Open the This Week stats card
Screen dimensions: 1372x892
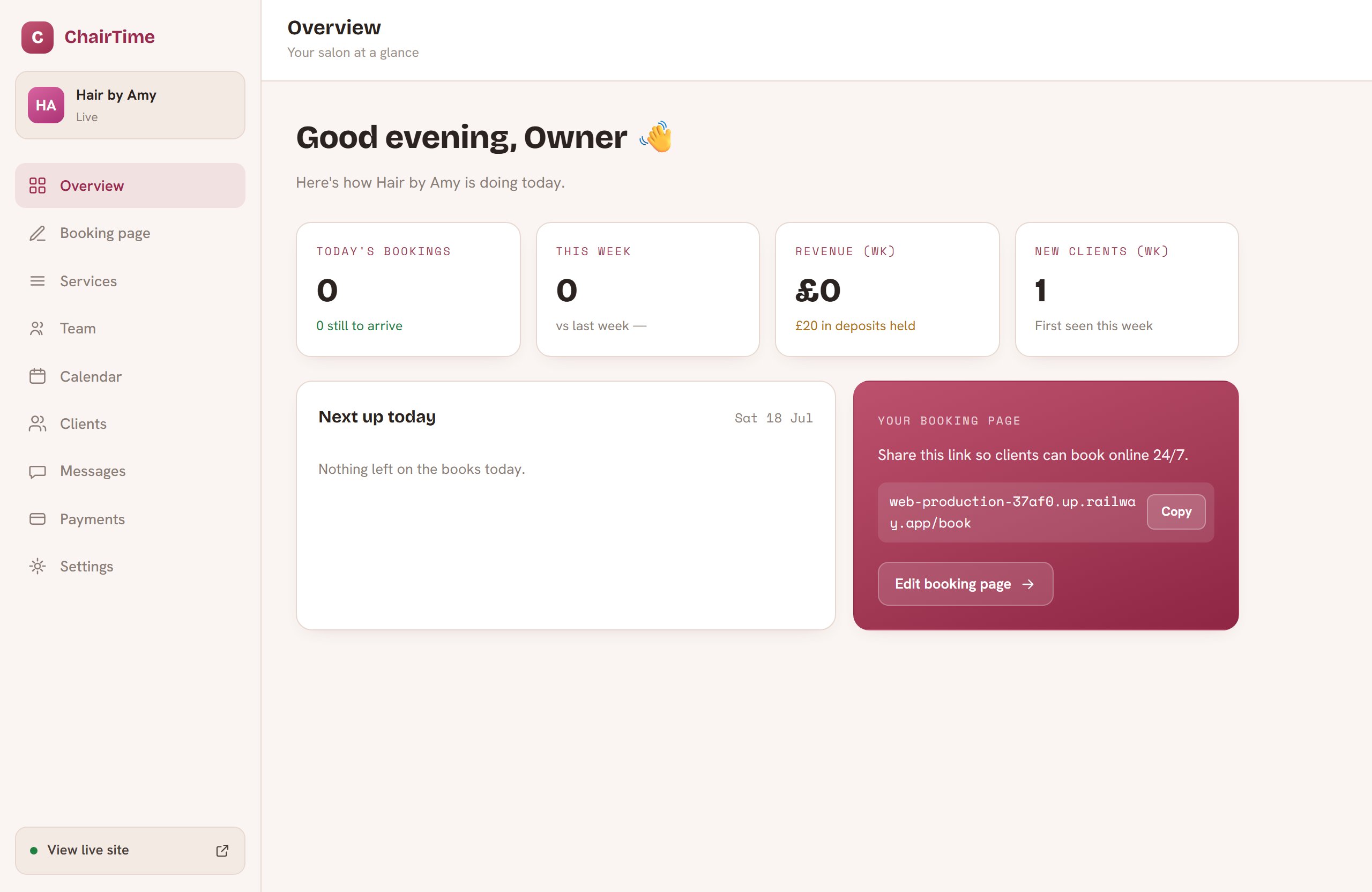(647, 289)
